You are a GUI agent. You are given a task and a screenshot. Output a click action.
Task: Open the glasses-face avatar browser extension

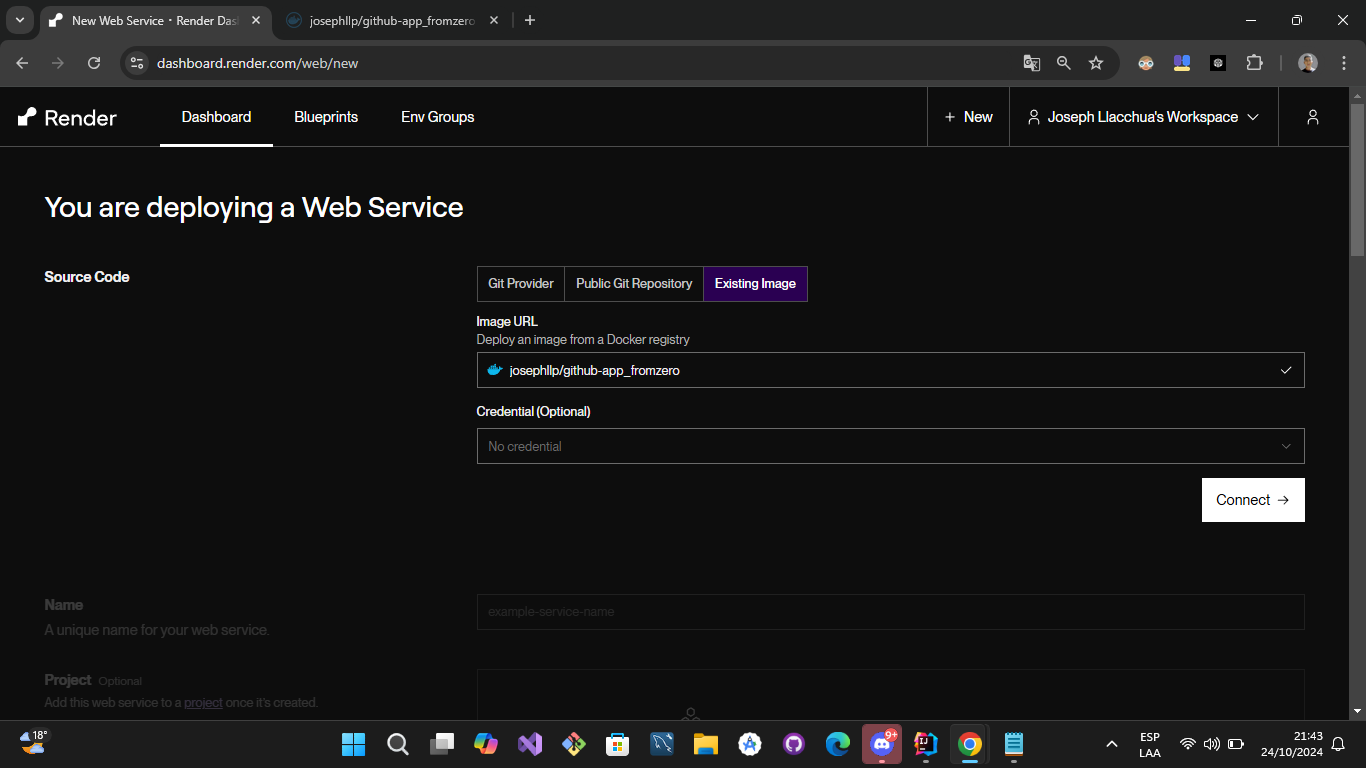[1146, 63]
